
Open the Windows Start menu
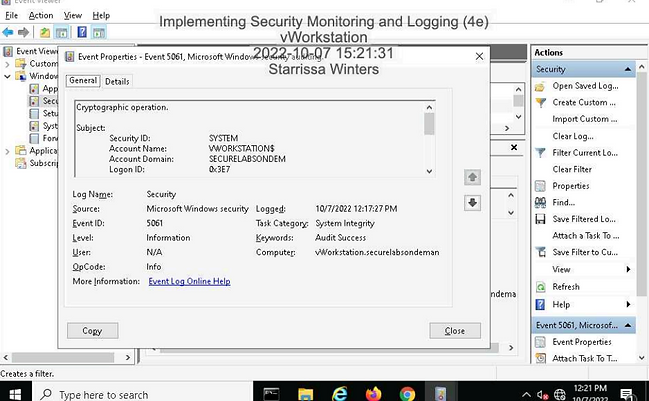[15, 394]
